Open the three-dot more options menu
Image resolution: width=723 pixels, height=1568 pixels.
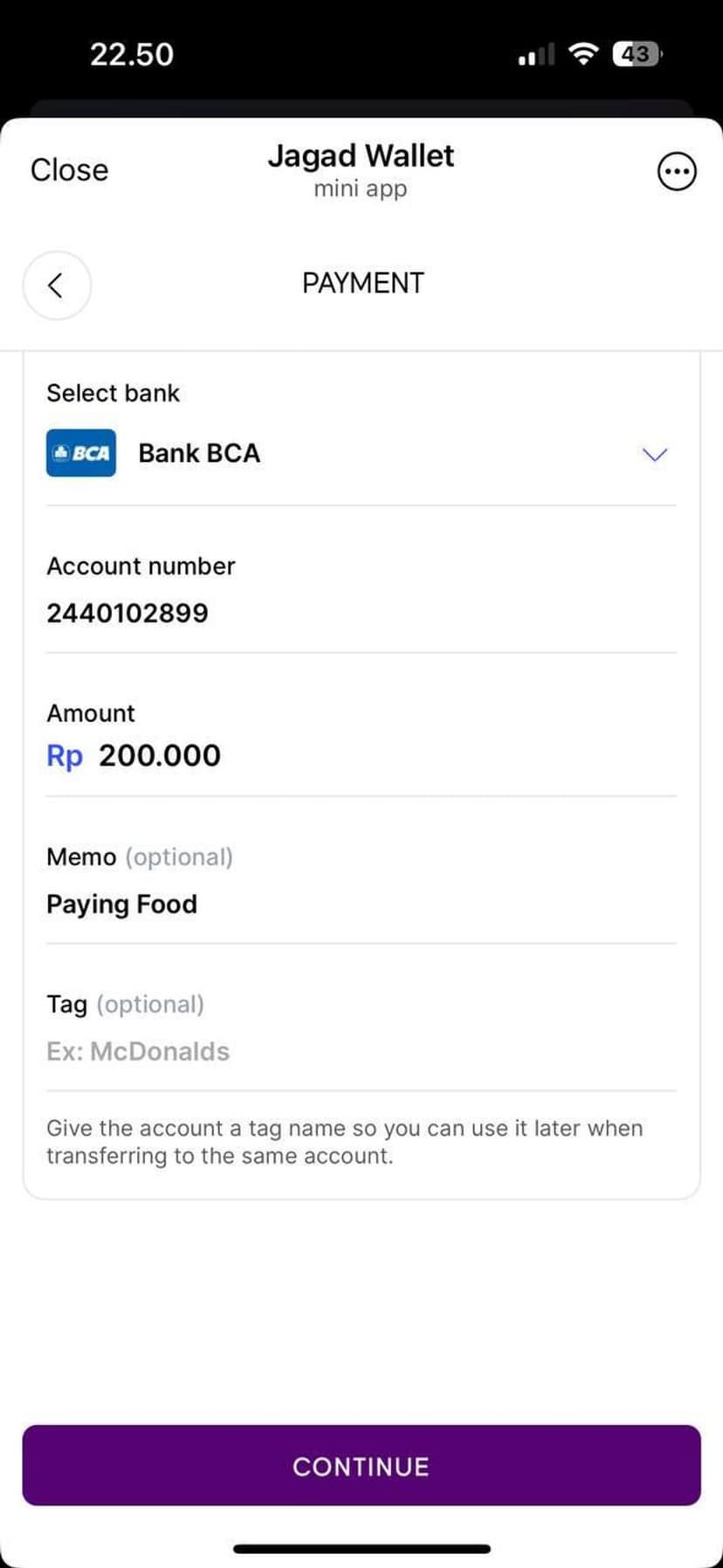tap(677, 171)
